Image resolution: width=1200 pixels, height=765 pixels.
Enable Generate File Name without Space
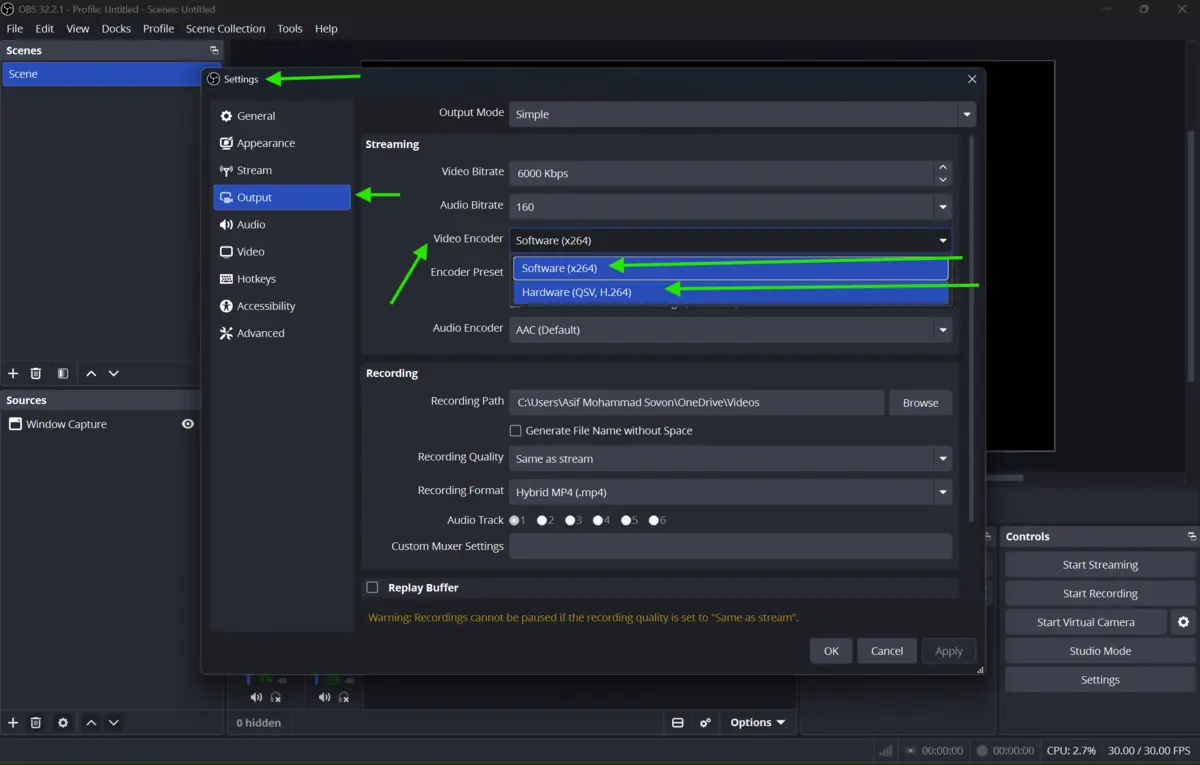tap(516, 430)
